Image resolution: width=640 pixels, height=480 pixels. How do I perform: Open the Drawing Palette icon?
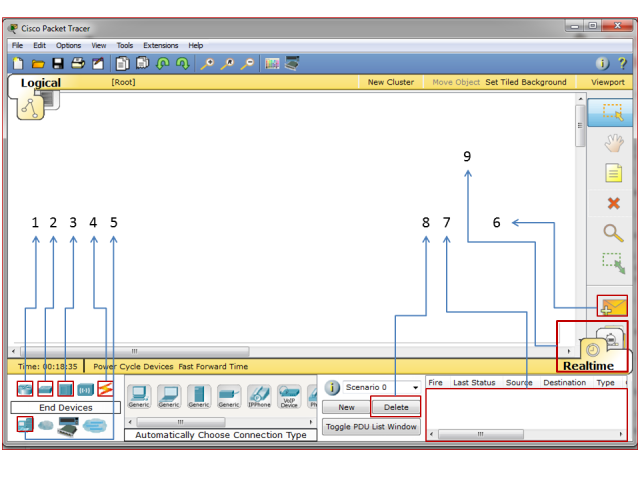click(x=272, y=64)
